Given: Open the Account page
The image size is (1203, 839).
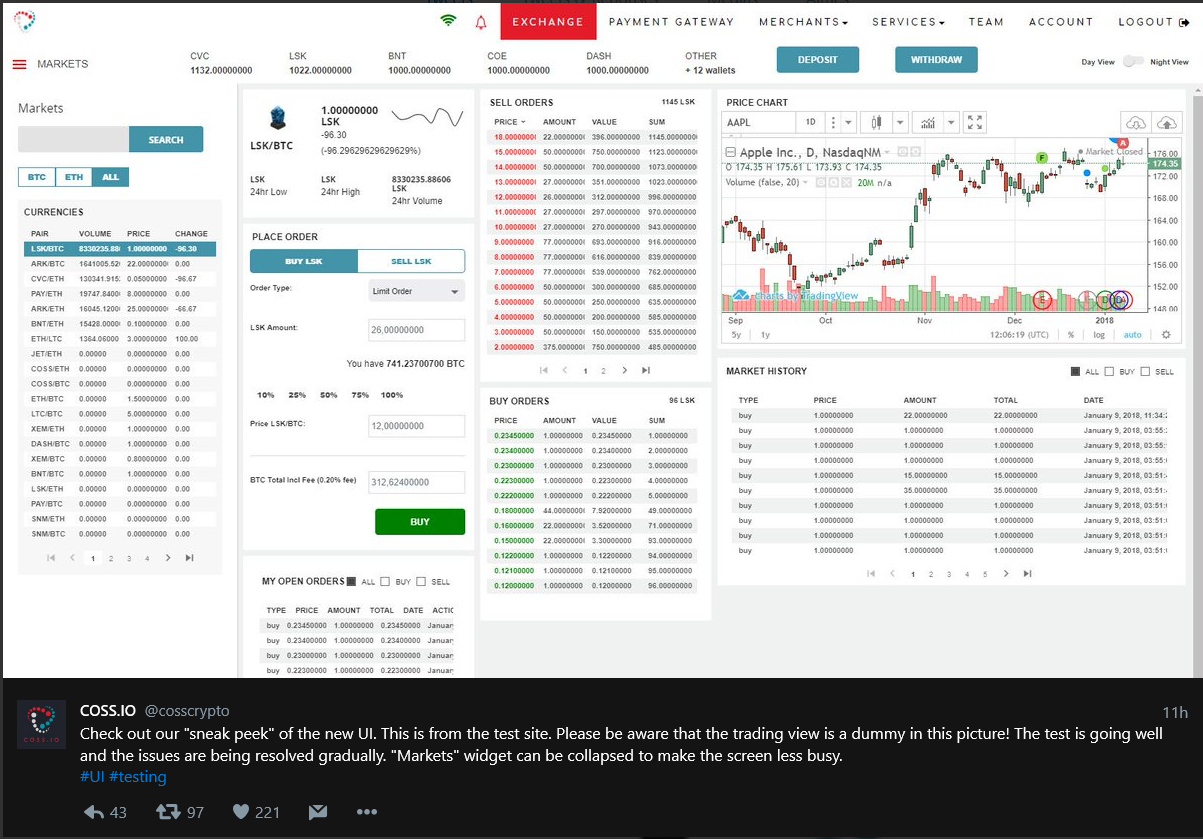Looking at the screenshot, I should (x=1061, y=22).
